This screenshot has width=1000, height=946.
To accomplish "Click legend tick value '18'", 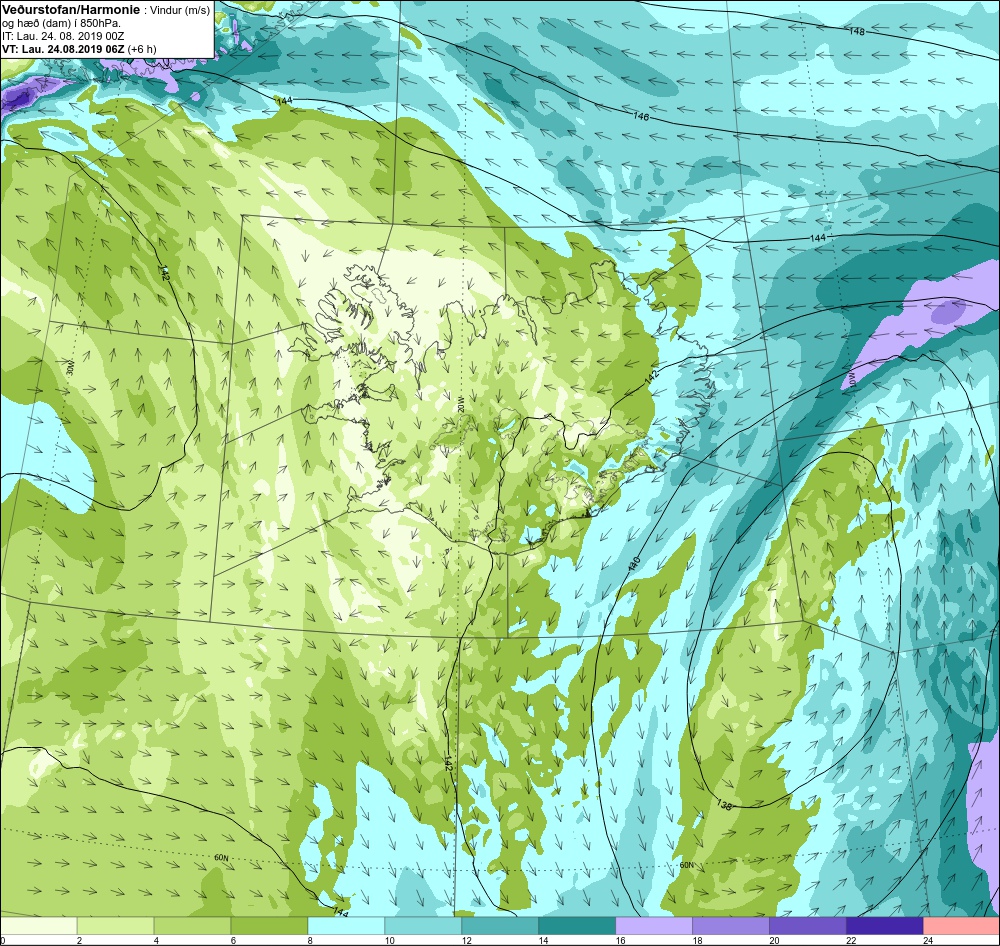I will point(697,940).
